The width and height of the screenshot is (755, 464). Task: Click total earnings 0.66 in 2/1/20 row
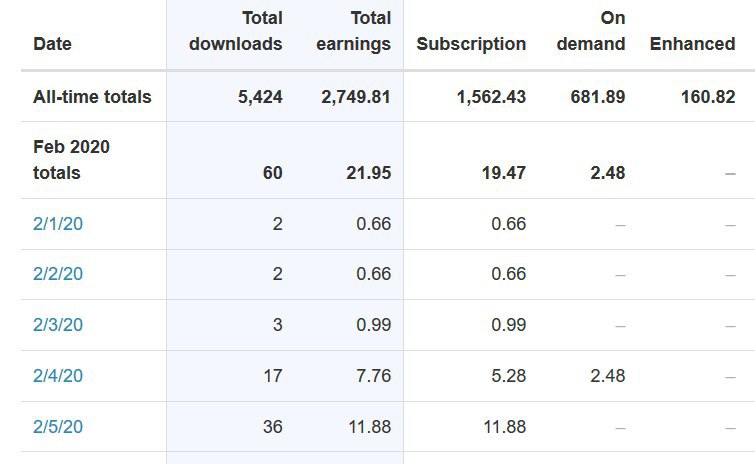(374, 224)
